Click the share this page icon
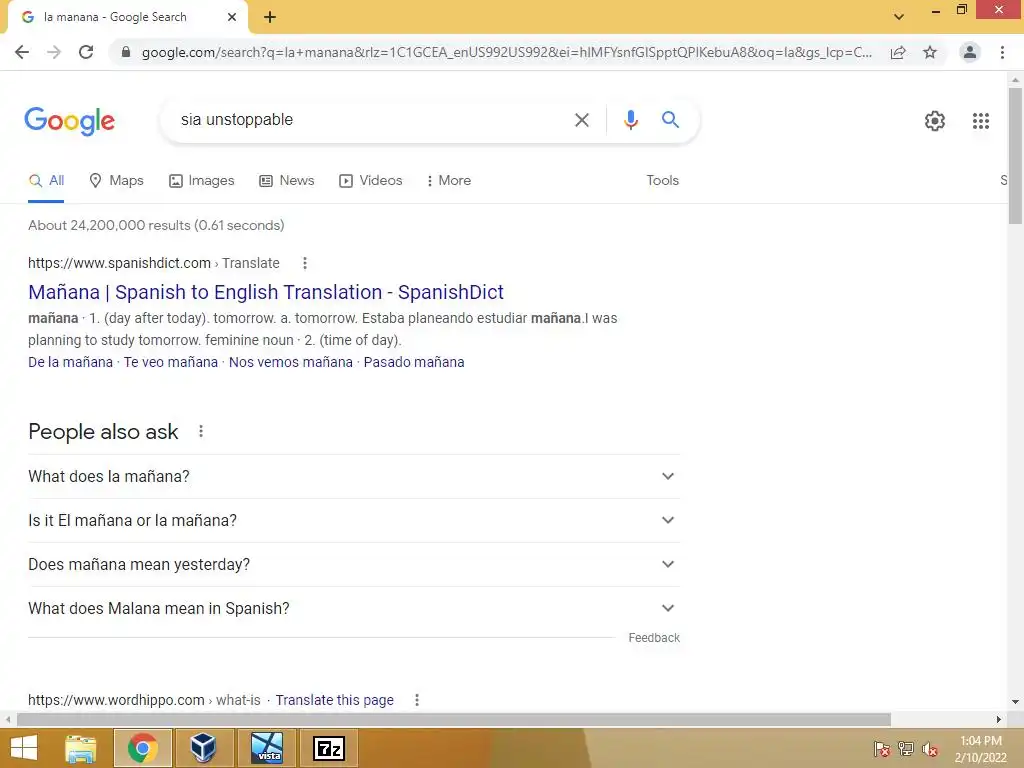This screenshot has width=1024, height=768. click(x=898, y=52)
